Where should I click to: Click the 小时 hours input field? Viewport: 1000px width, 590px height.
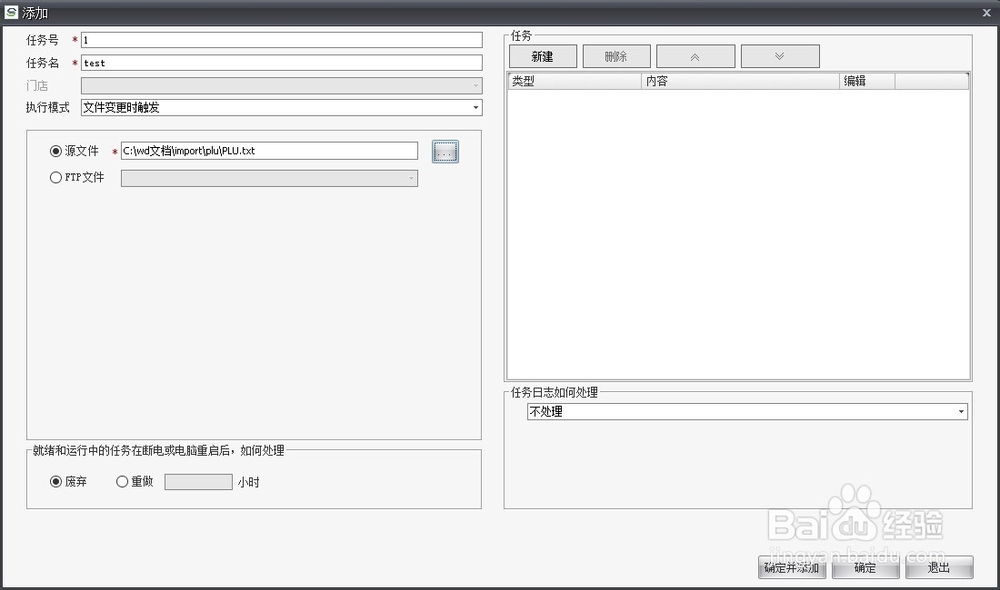coord(198,482)
